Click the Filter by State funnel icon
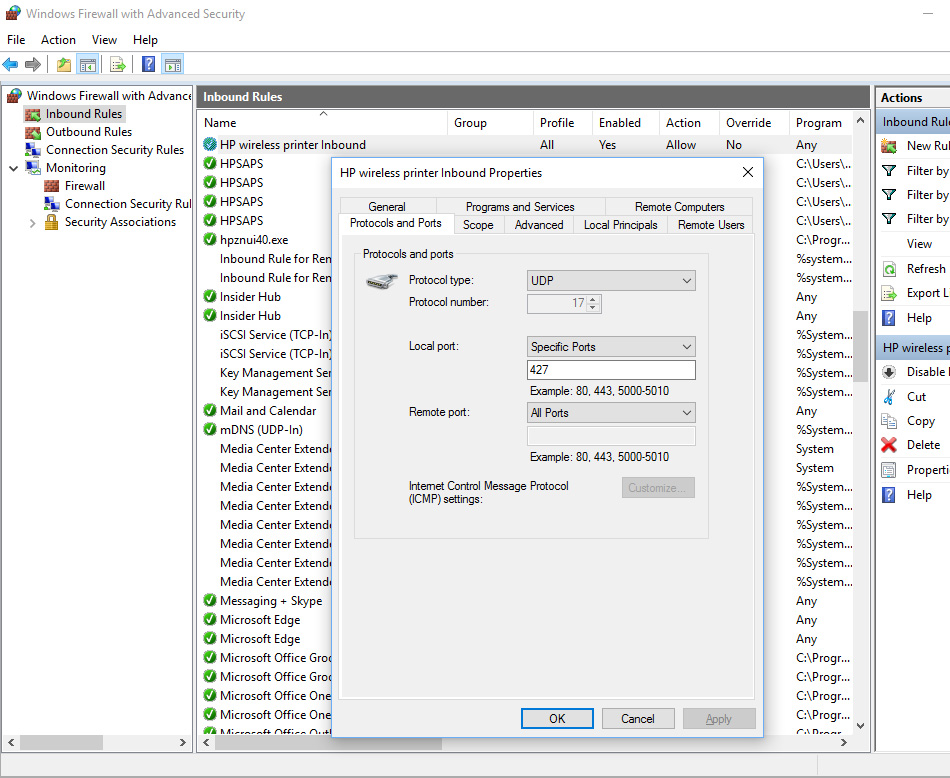 click(x=889, y=194)
